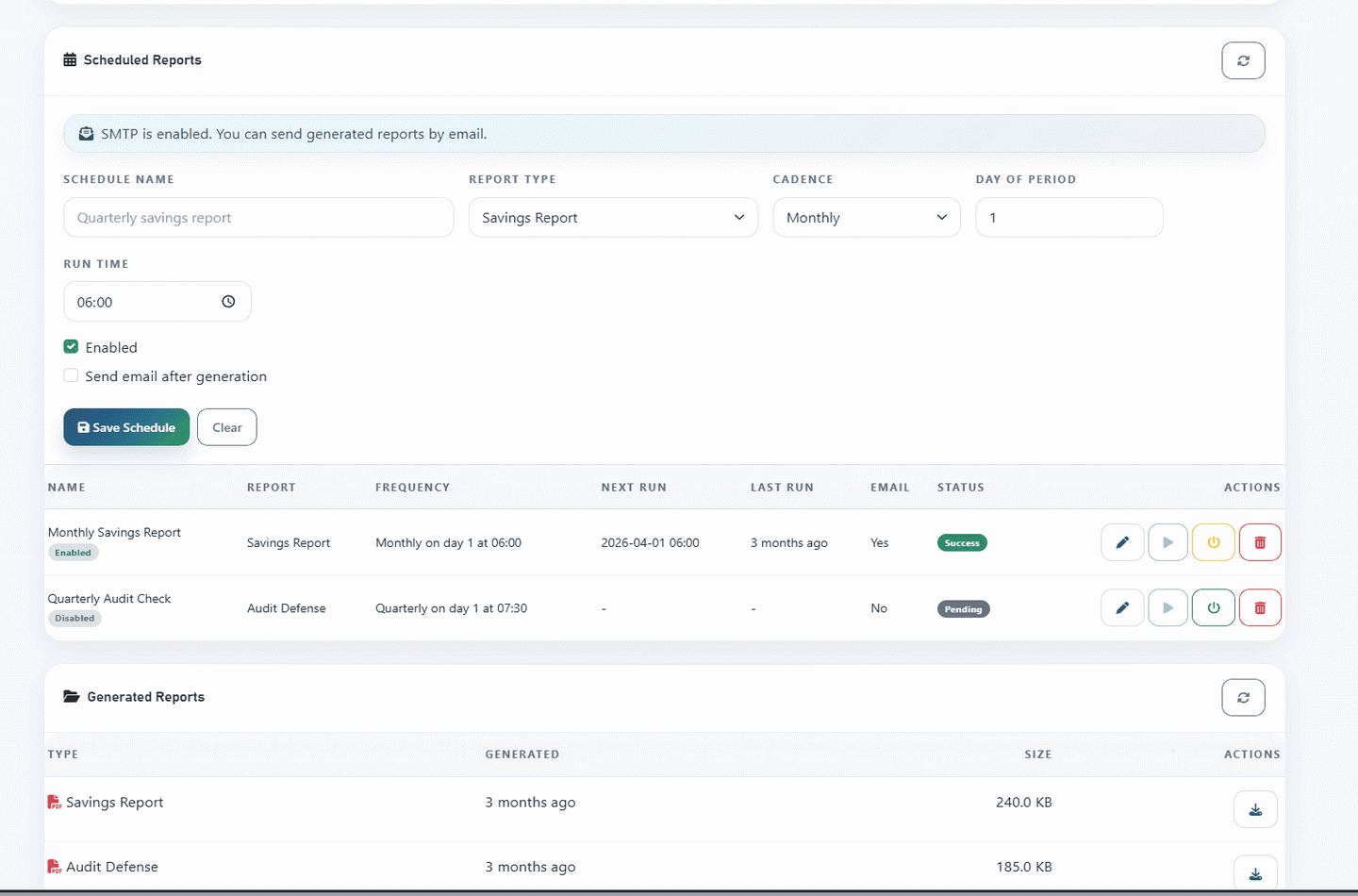Toggle the Enabled checkbox
Viewport: 1358px width, 896px height.
click(x=71, y=347)
